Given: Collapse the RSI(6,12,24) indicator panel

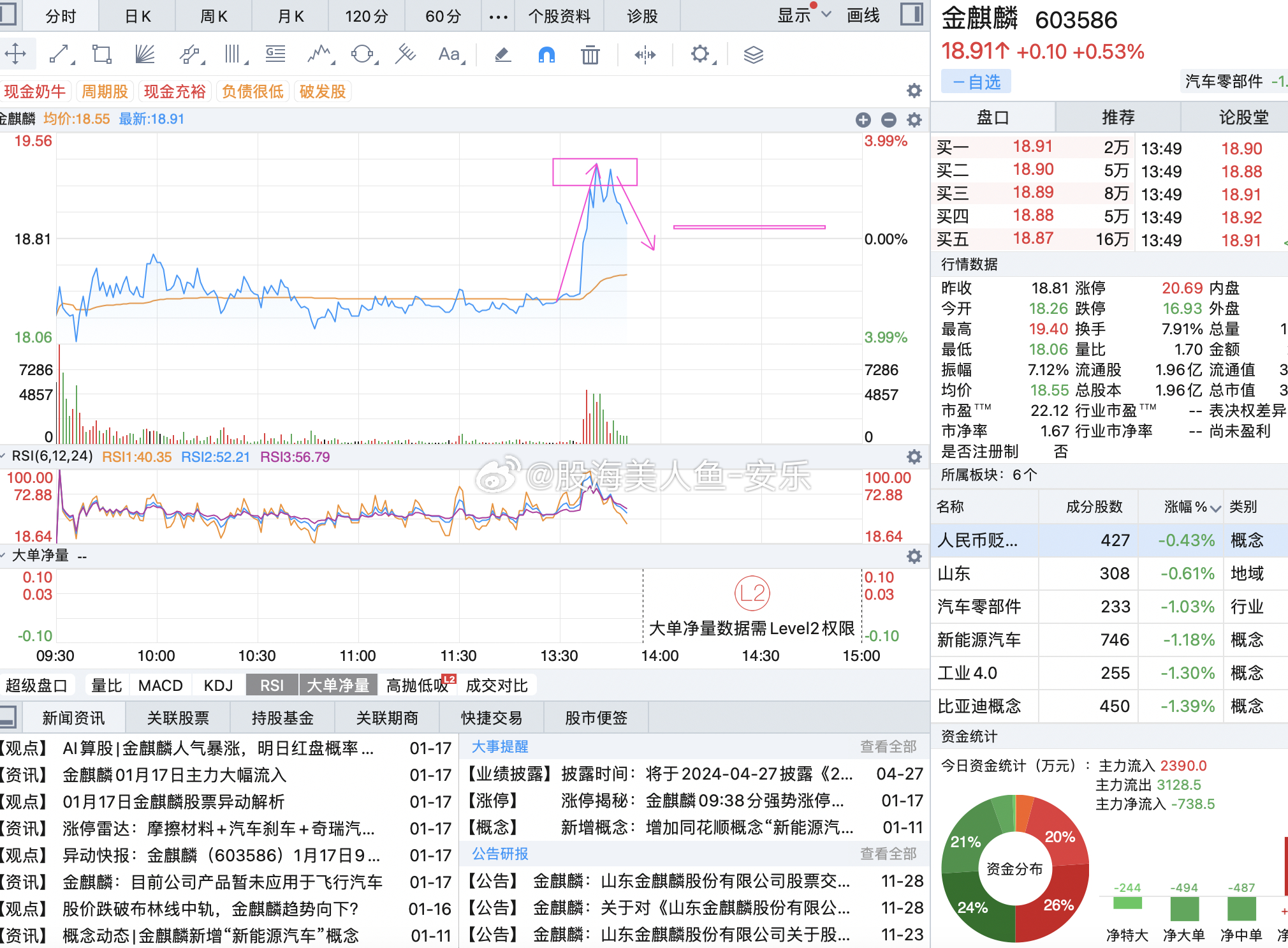Looking at the screenshot, I should (4, 456).
